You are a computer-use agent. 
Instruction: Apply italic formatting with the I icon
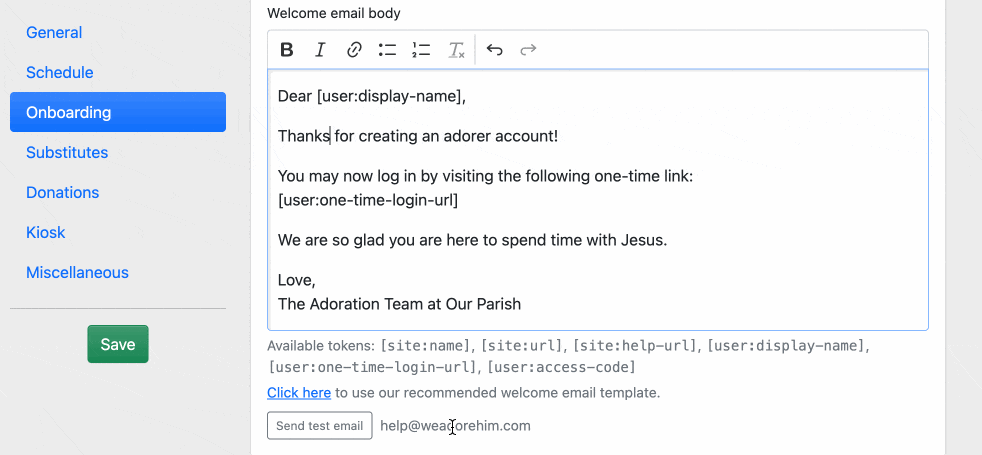tap(320, 49)
